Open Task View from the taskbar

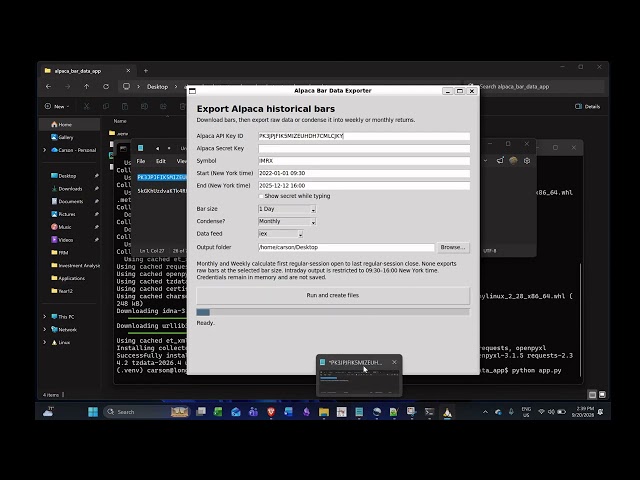coord(200,412)
